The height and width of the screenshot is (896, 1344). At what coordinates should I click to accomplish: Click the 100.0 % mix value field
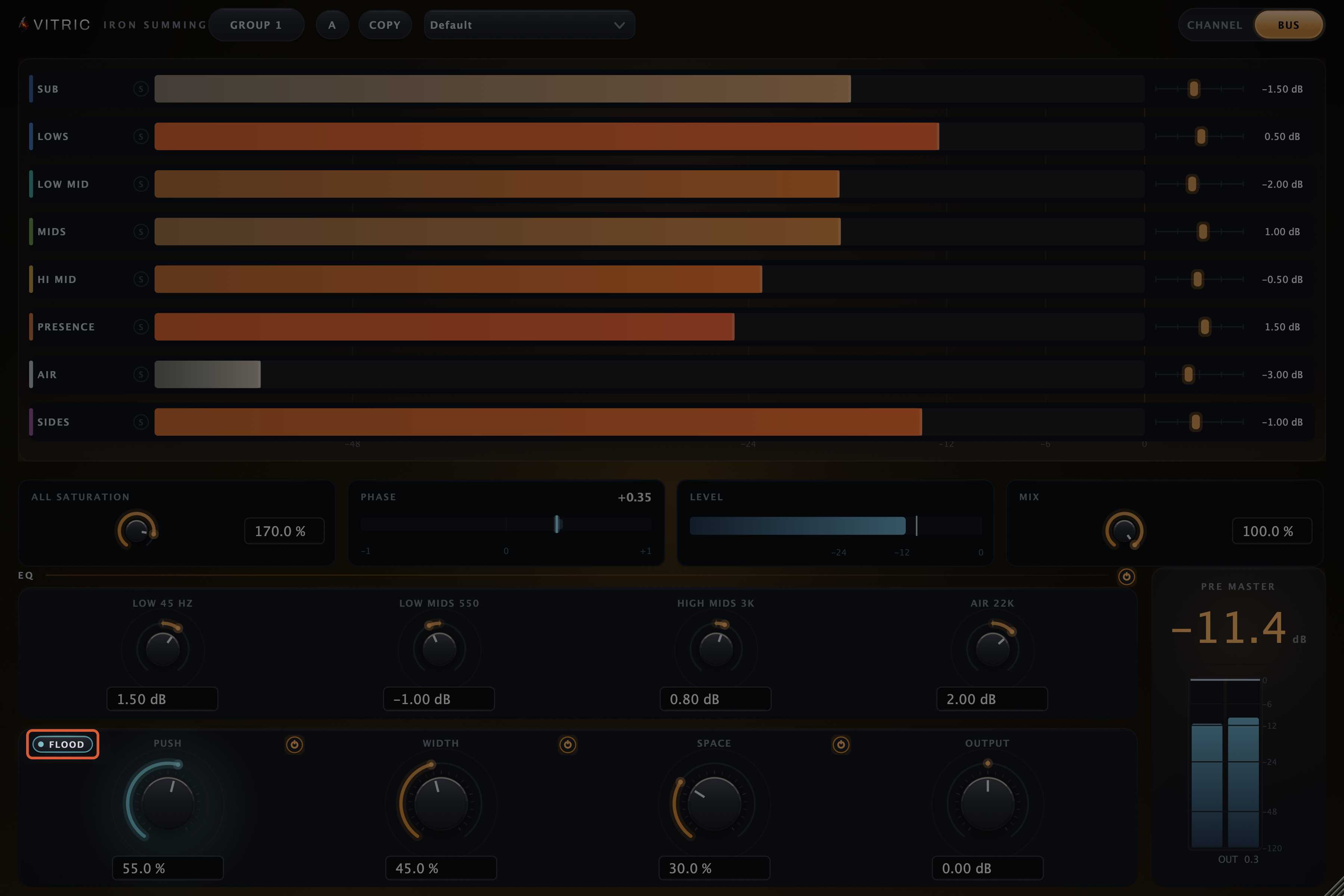pyautogui.click(x=1272, y=531)
